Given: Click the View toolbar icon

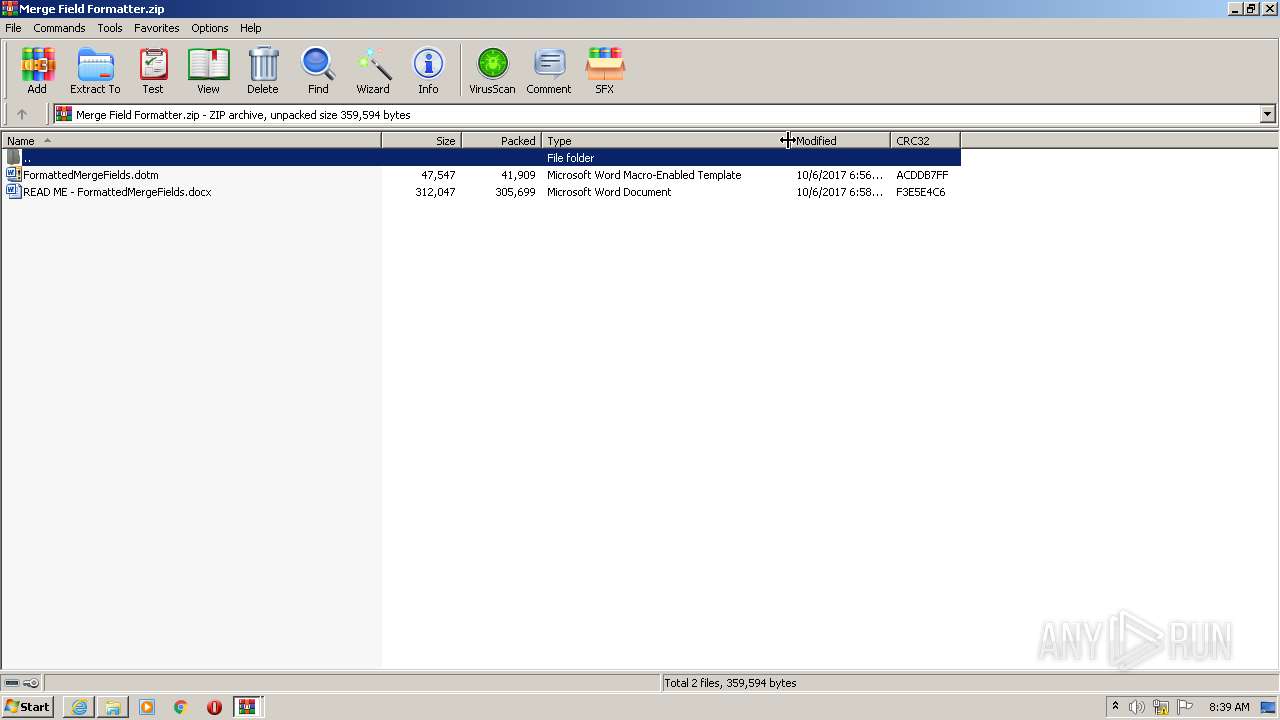Looking at the screenshot, I should (x=208, y=71).
